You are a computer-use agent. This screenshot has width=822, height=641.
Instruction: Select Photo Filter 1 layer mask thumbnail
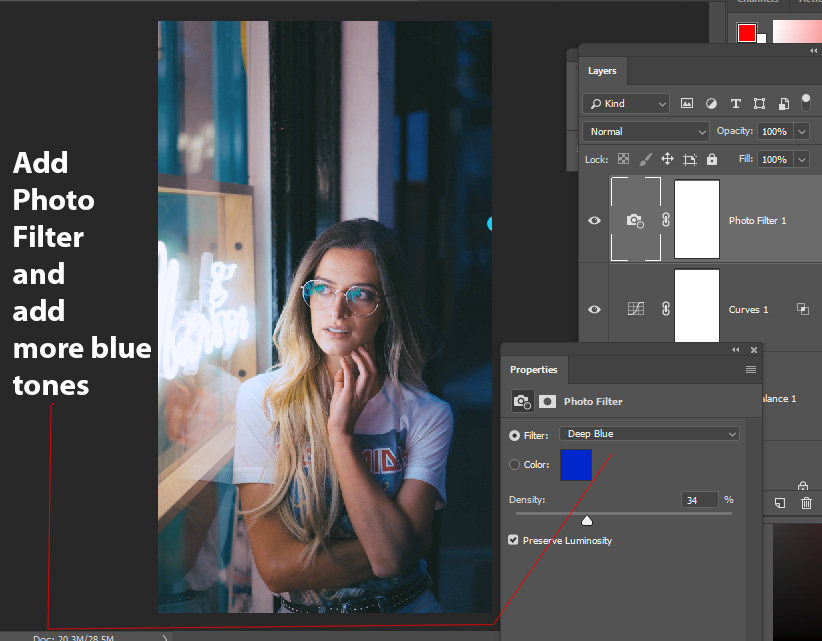(x=697, y=219)
